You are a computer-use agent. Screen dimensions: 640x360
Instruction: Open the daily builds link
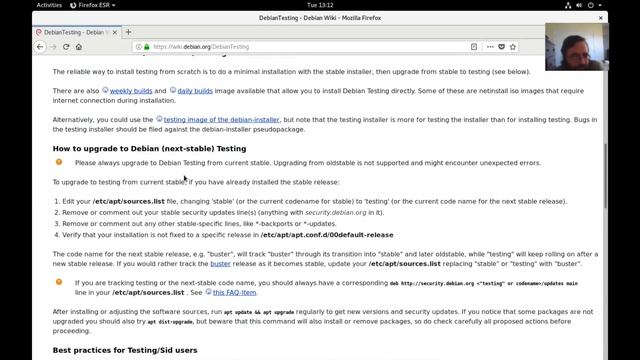coord(195,91)
